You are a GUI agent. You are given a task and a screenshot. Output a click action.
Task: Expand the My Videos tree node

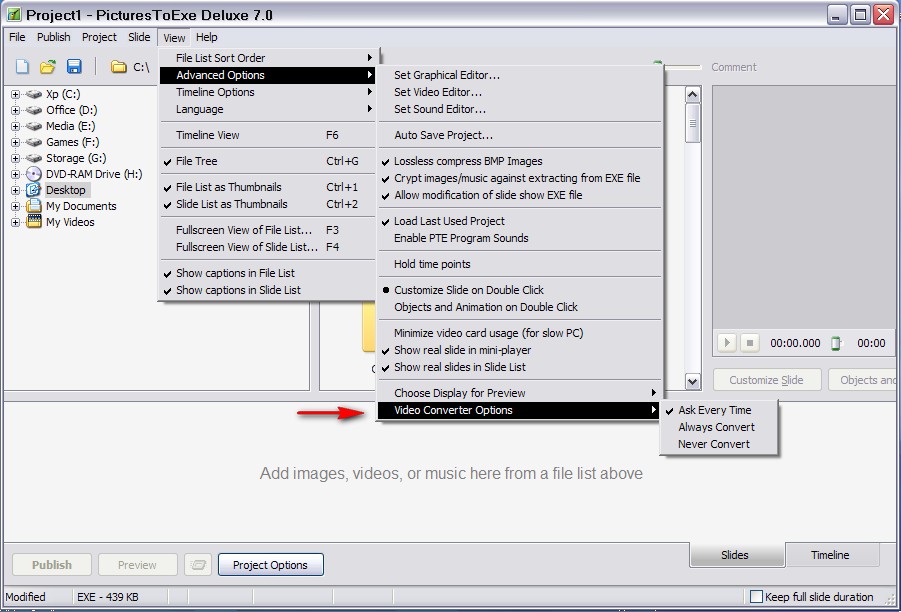(x=16, y=222)
